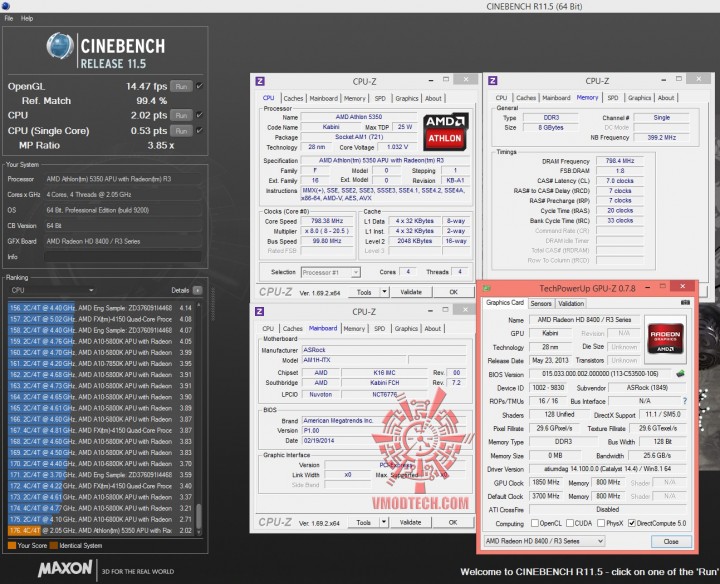Click the ranking list scrollbar thumb
This screenshot has width=720, height=584.
tap(199, 516)
